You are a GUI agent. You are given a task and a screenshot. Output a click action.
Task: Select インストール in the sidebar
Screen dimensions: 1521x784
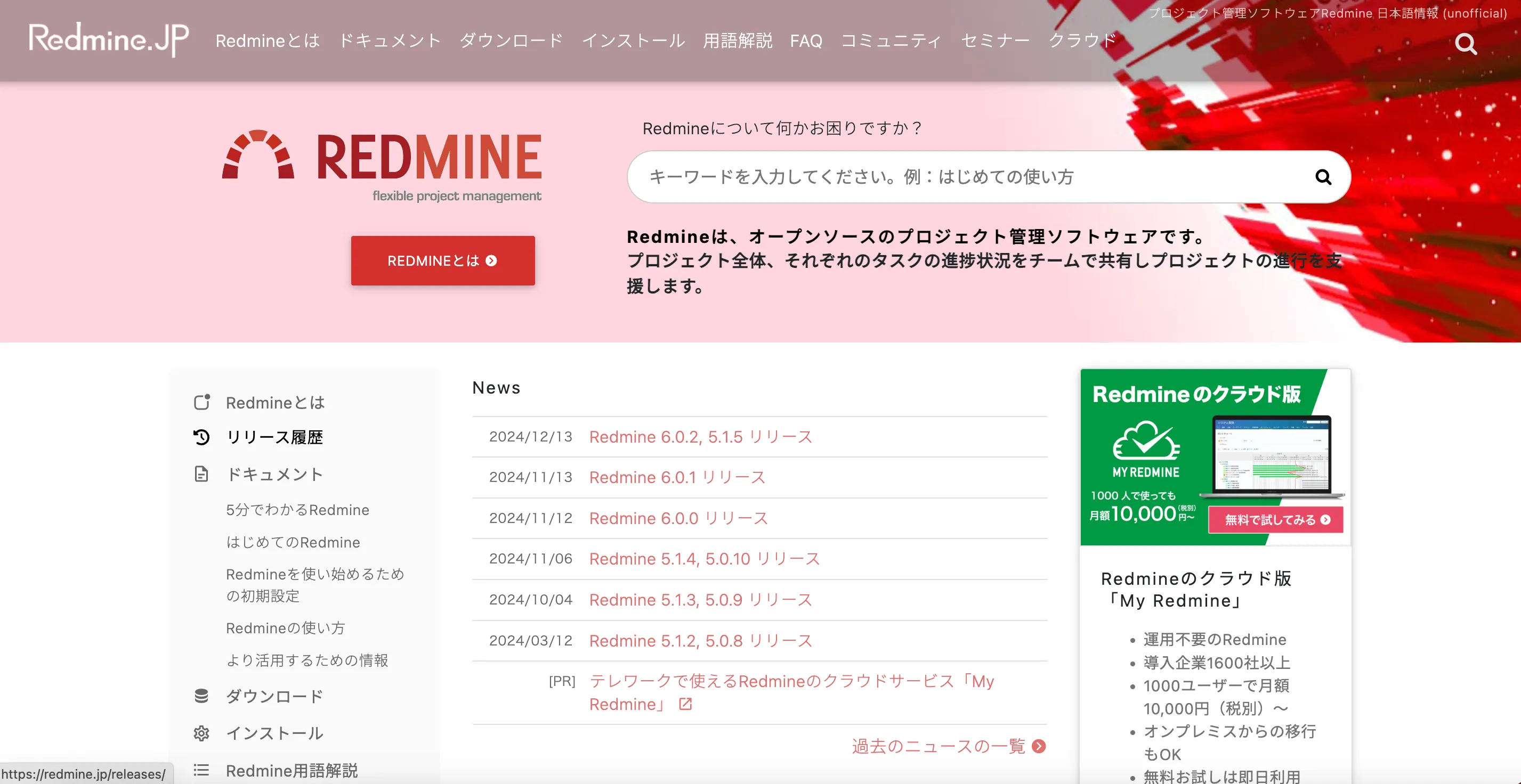274,733
